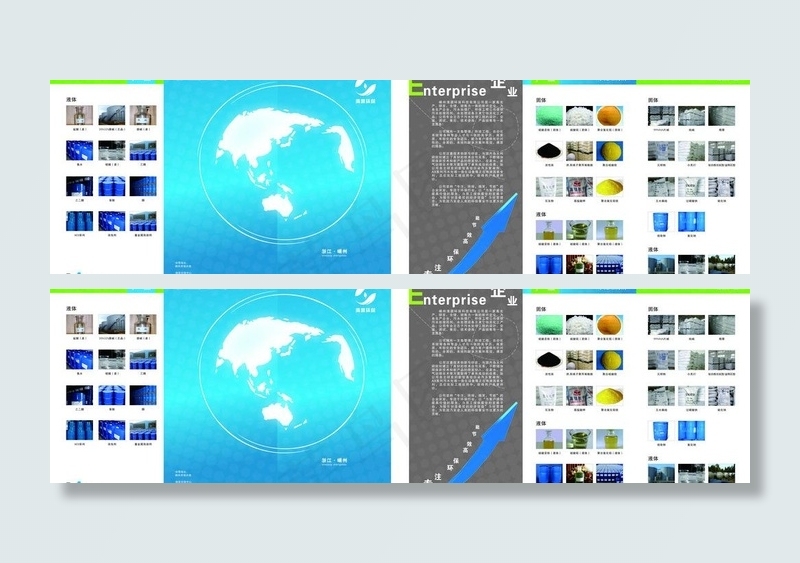This screenshot has width=800, height=563.
Task: Select the storage tank thumbnail in top-left page
Action: [x=112, y=116]
